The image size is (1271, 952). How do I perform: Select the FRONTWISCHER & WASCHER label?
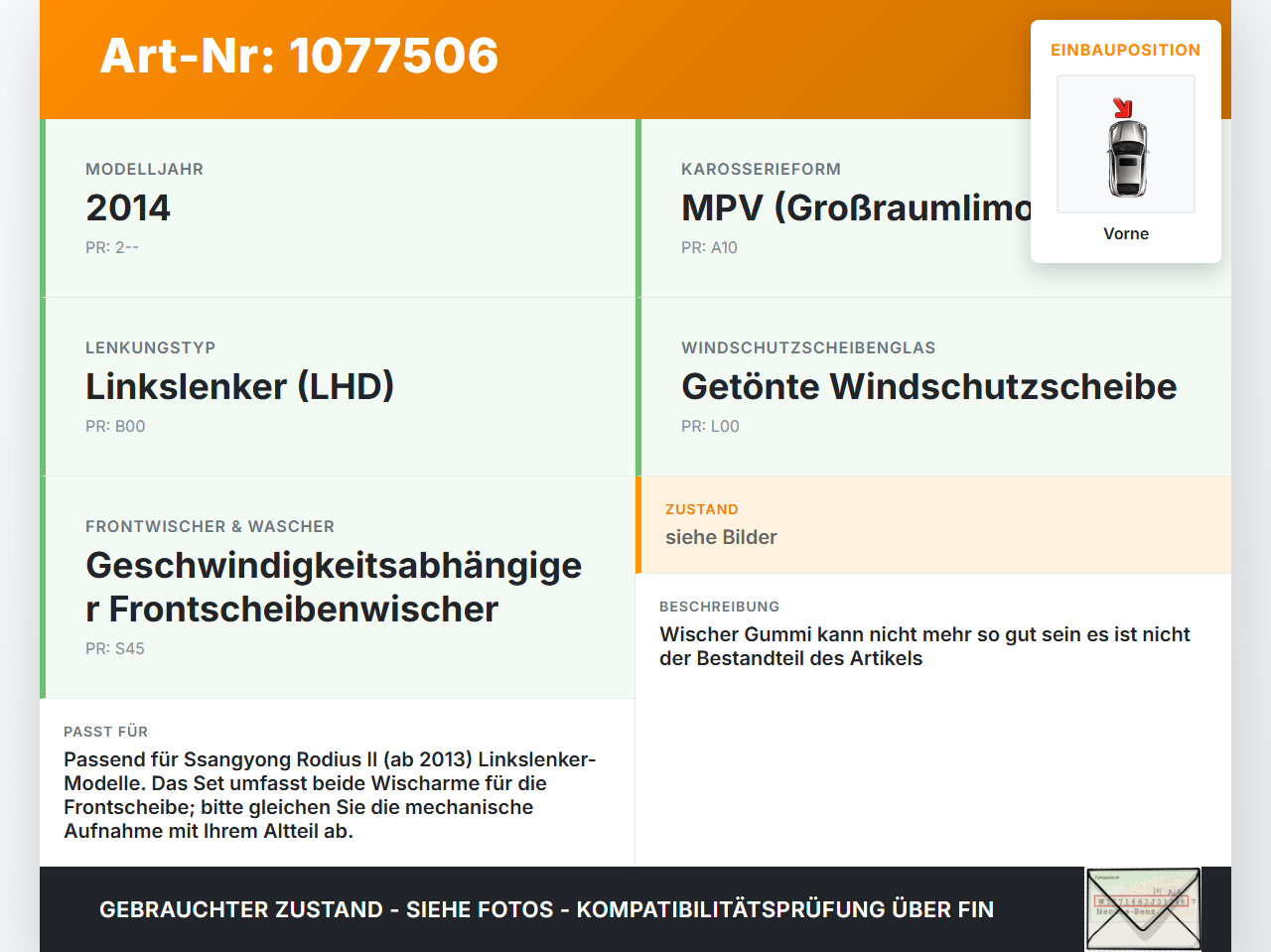[211, 526]
